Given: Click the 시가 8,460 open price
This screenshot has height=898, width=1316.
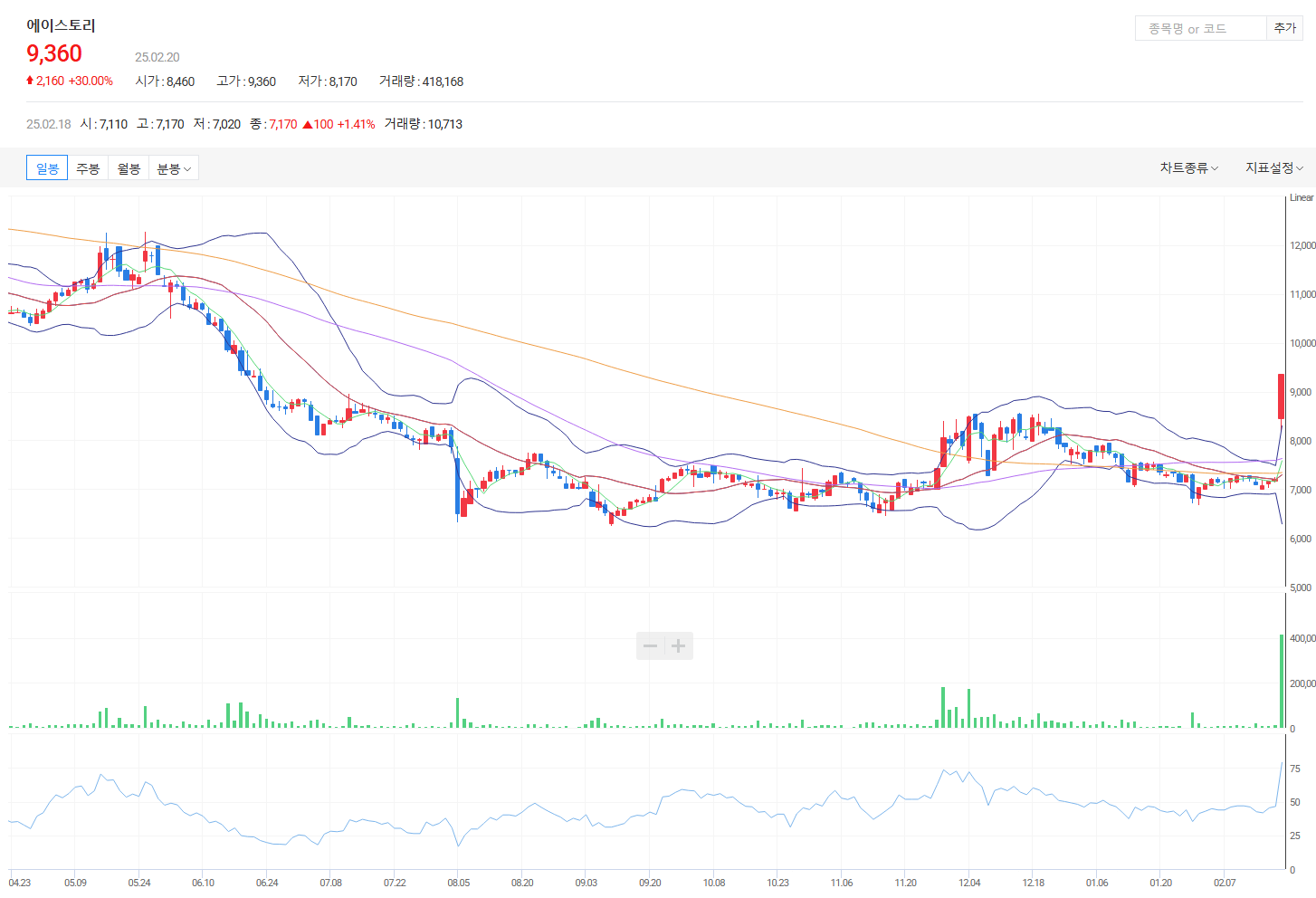Looking at the screenshot, I should click(x=165, y=81).
